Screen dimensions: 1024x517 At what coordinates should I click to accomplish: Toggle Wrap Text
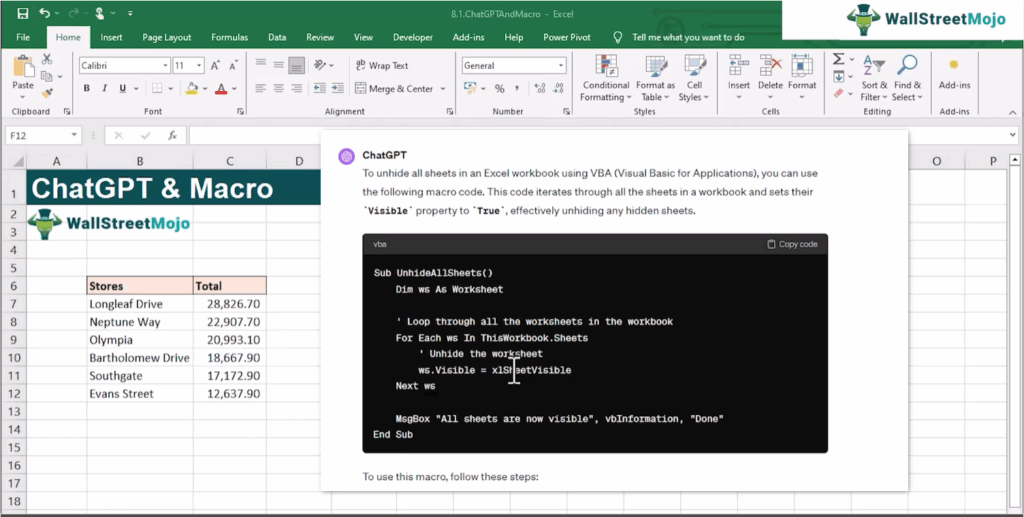[x=382, y=65]
